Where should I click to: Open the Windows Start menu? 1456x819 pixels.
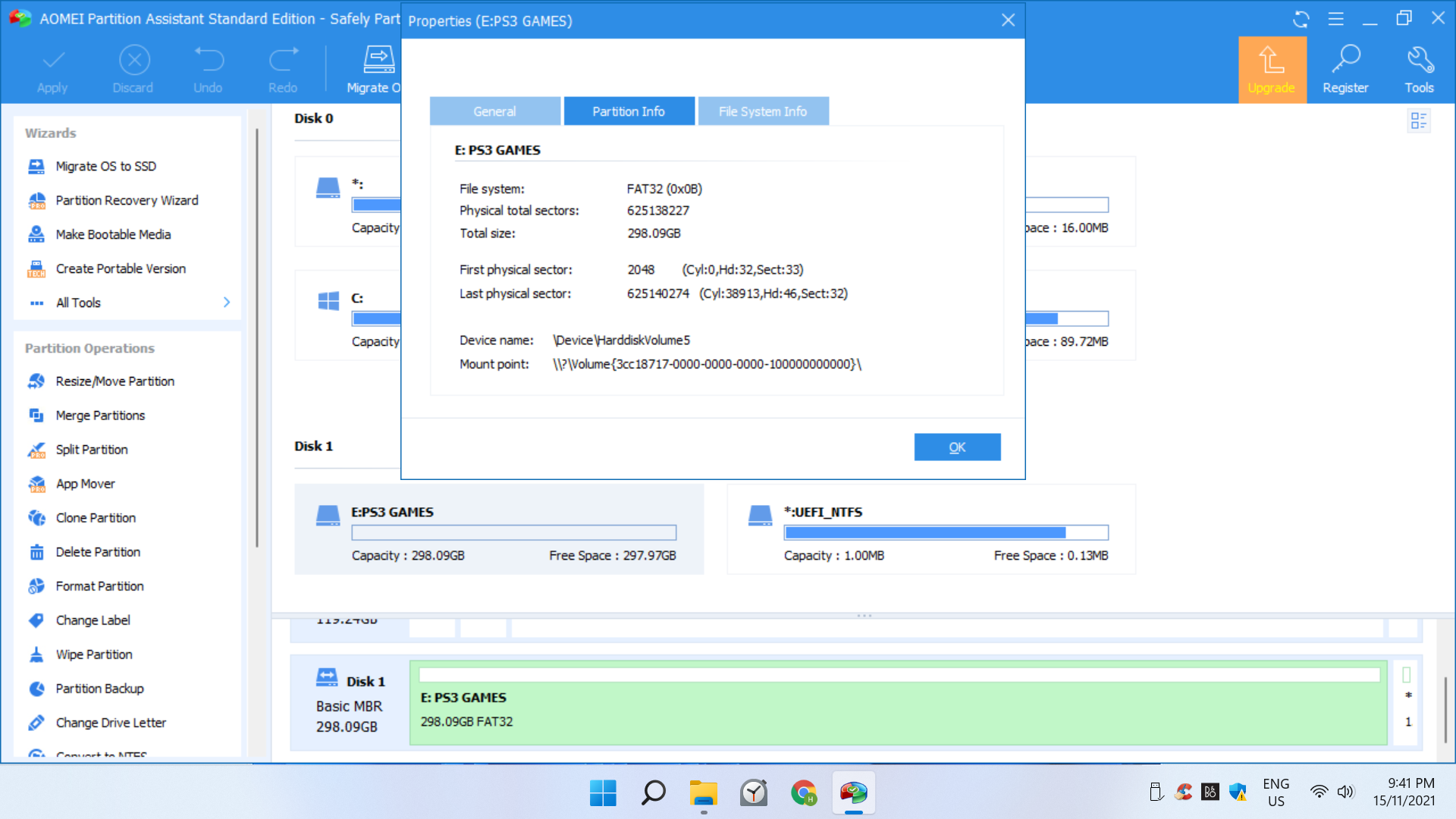[x=603, y=793]
